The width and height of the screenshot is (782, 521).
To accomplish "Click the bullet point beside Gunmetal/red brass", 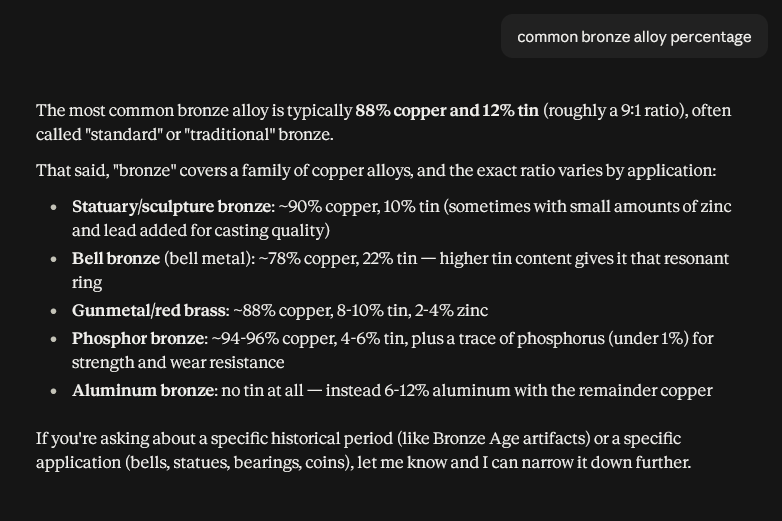I will pyautogui.click(x=53, y=311).
